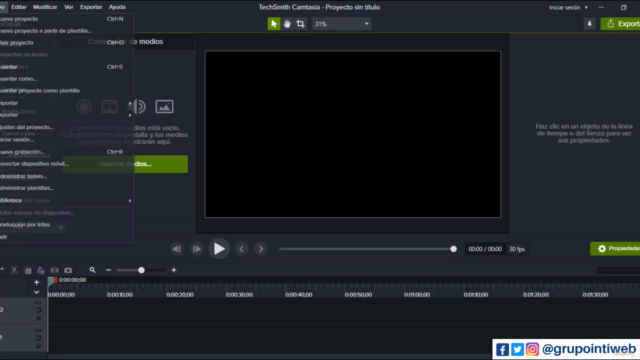Viewport: 640px width, 360px height.
Task: Click the scissors Cut icon
Action: point(14,270)
